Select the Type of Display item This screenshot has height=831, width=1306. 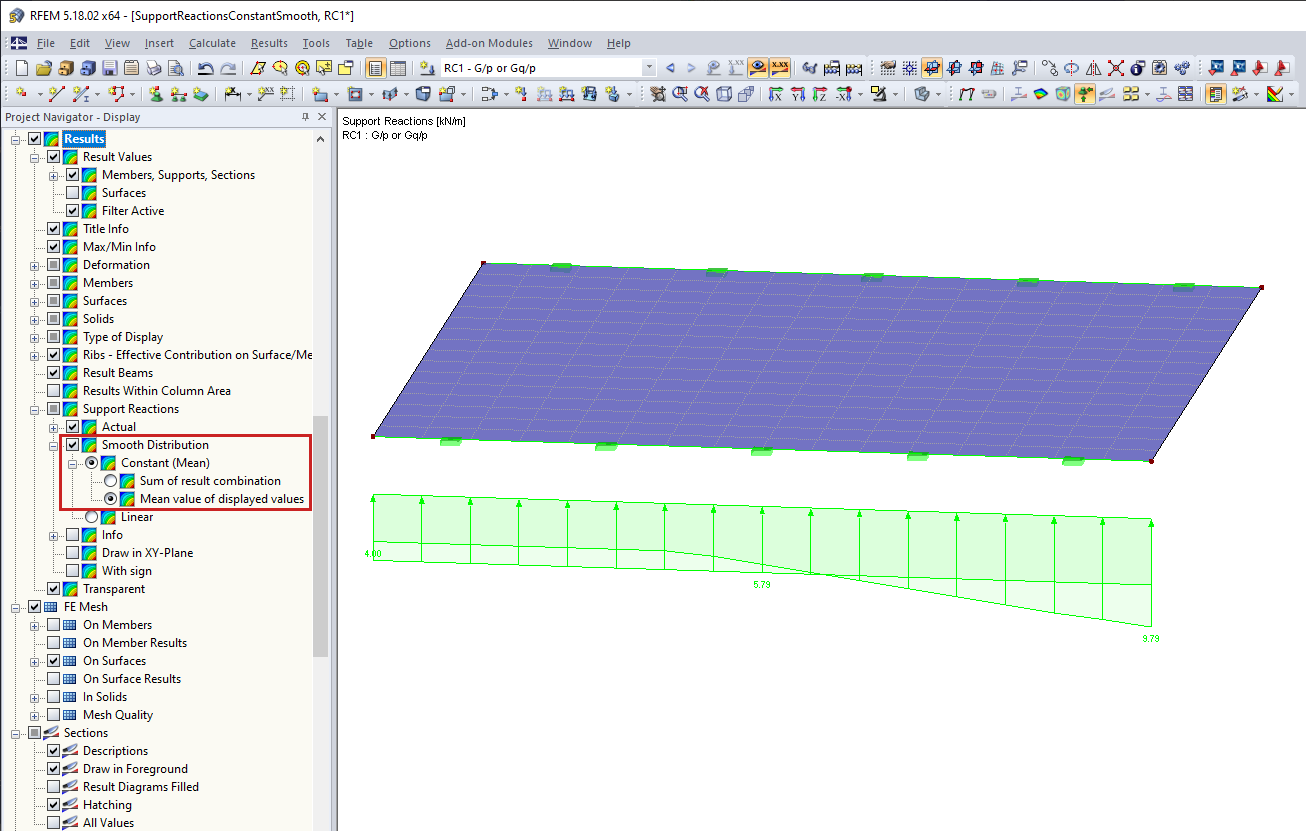(123, 337)
